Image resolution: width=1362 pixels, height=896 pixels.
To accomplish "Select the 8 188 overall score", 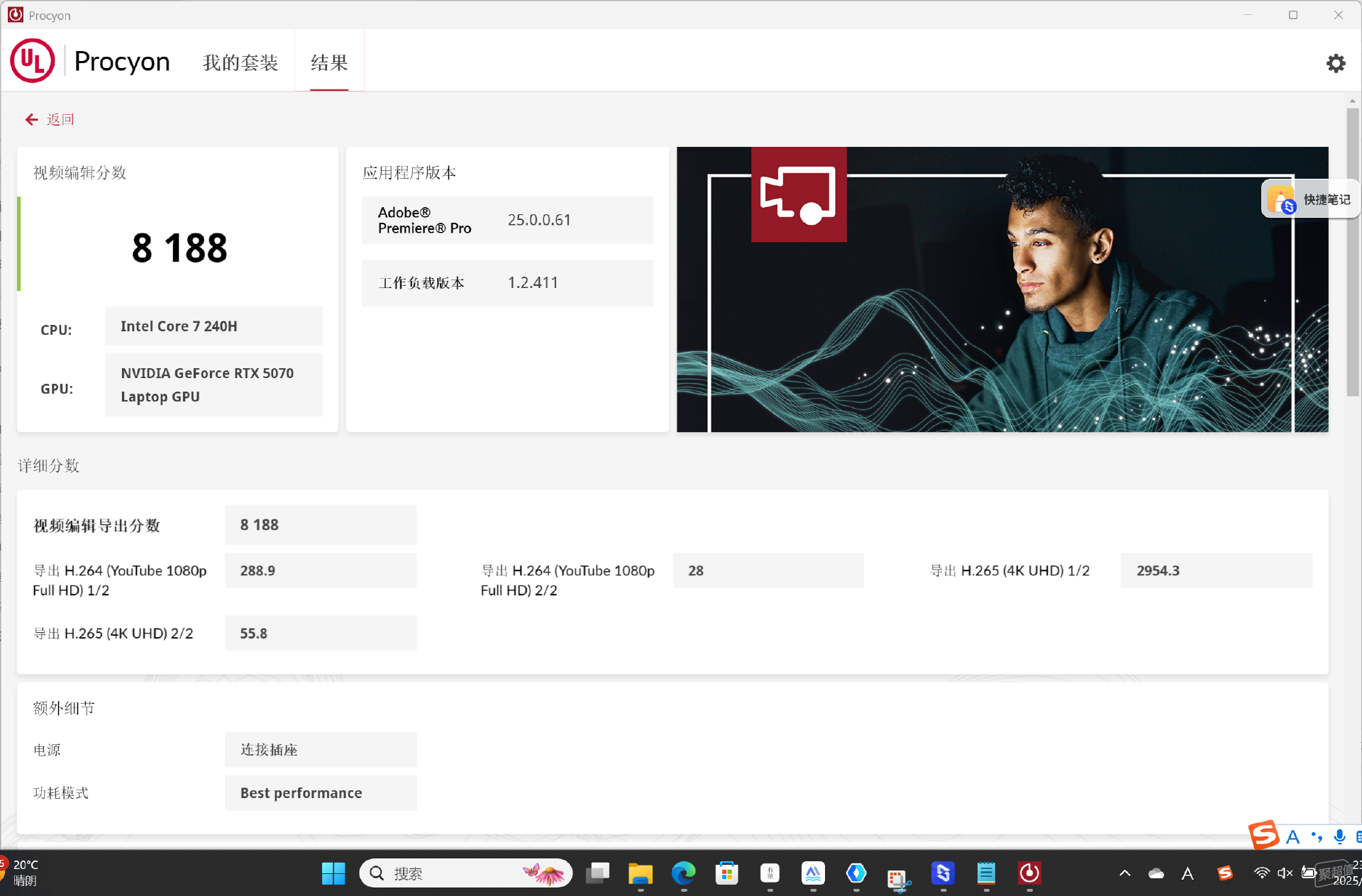I will coord(179,248).
